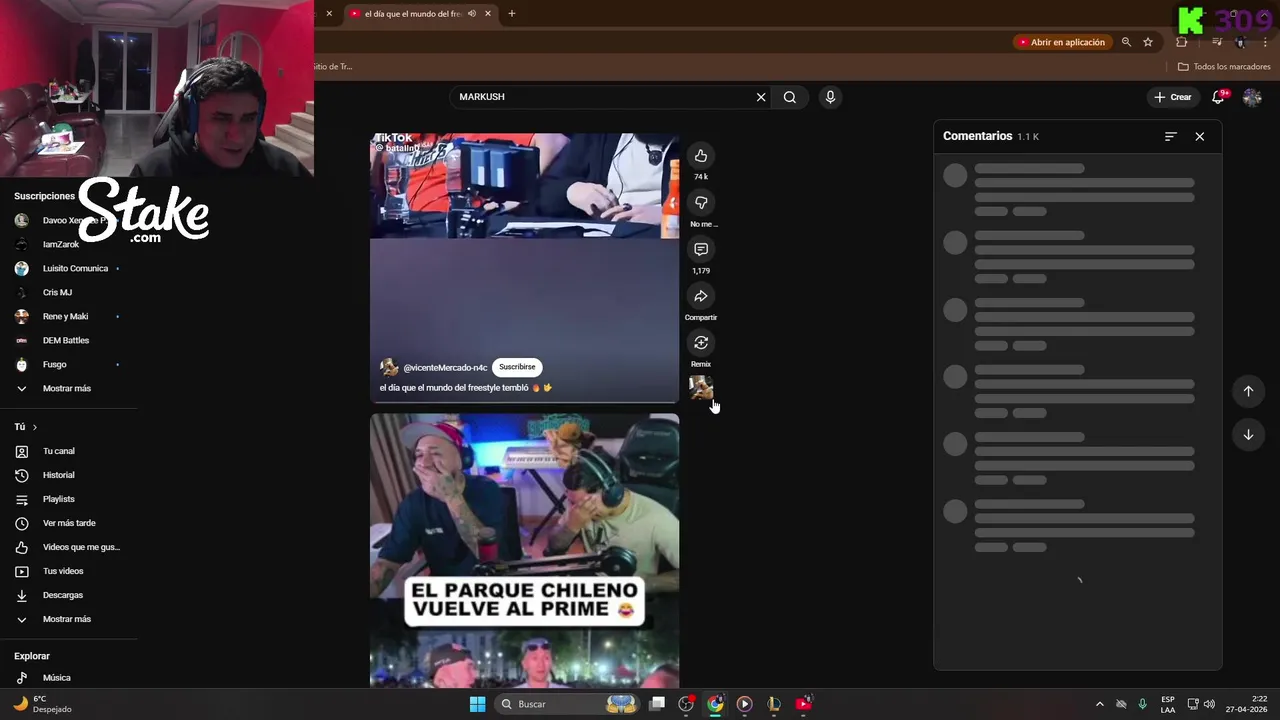Open Chrome extensions puzzle icon

[x=1182, y=42]
